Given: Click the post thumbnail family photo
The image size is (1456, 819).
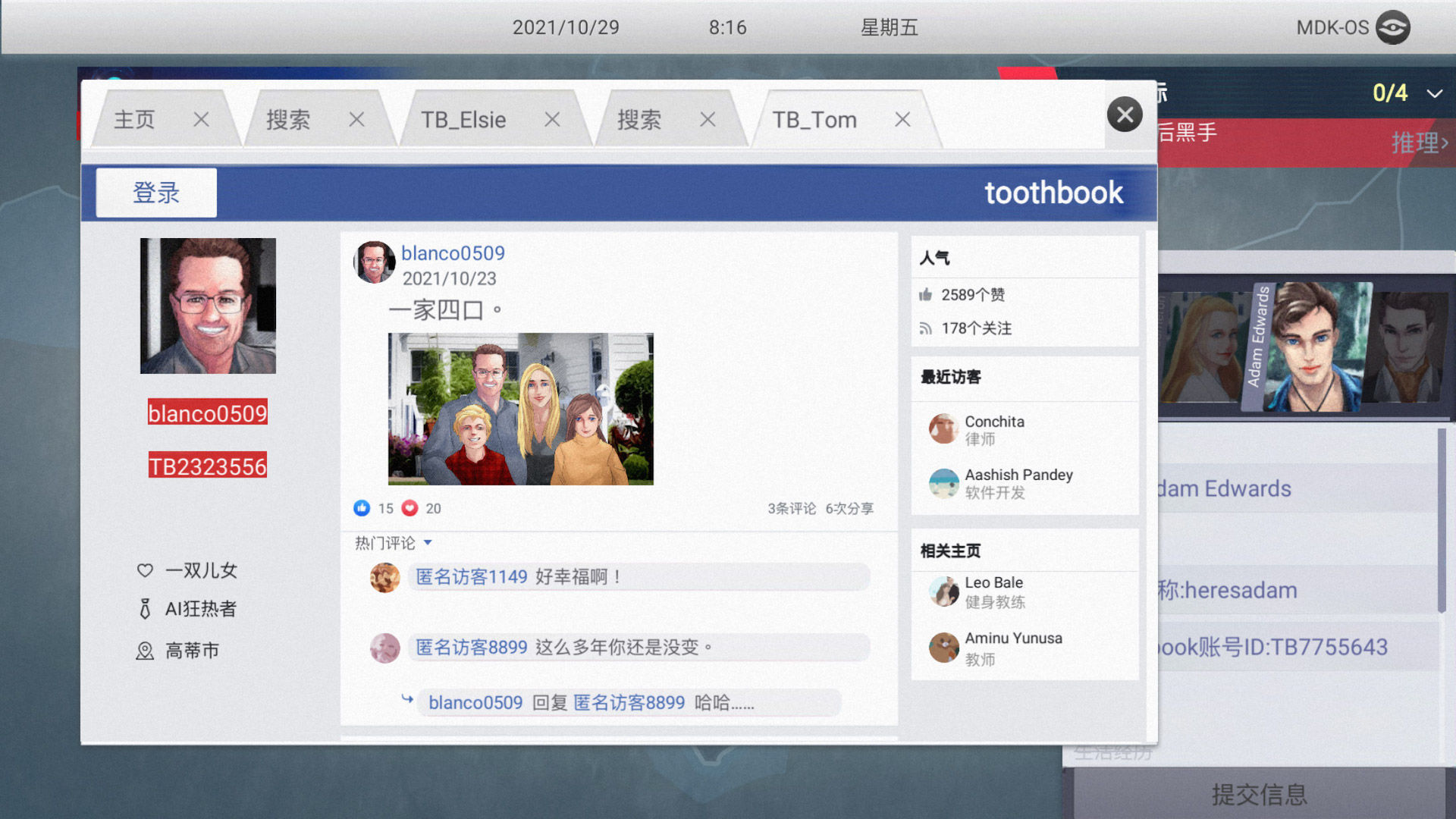Looking at the screenshot, I should coord(520,408).
